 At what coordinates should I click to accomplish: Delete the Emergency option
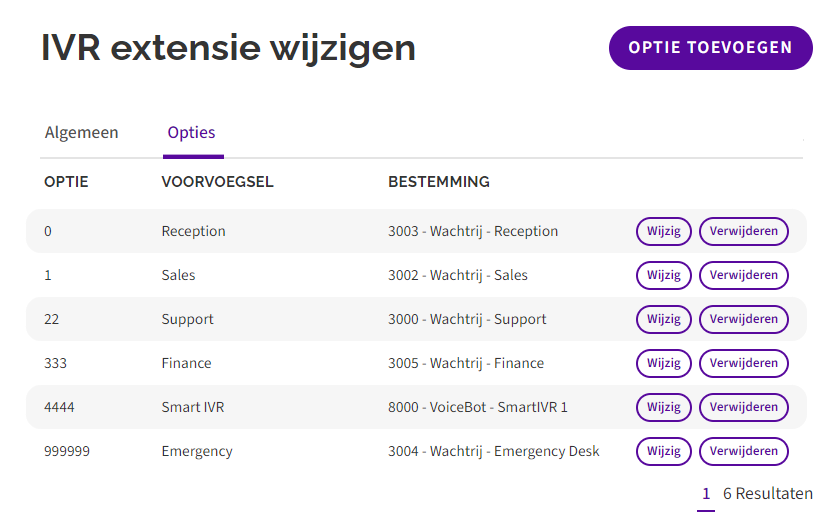(743, 451)
